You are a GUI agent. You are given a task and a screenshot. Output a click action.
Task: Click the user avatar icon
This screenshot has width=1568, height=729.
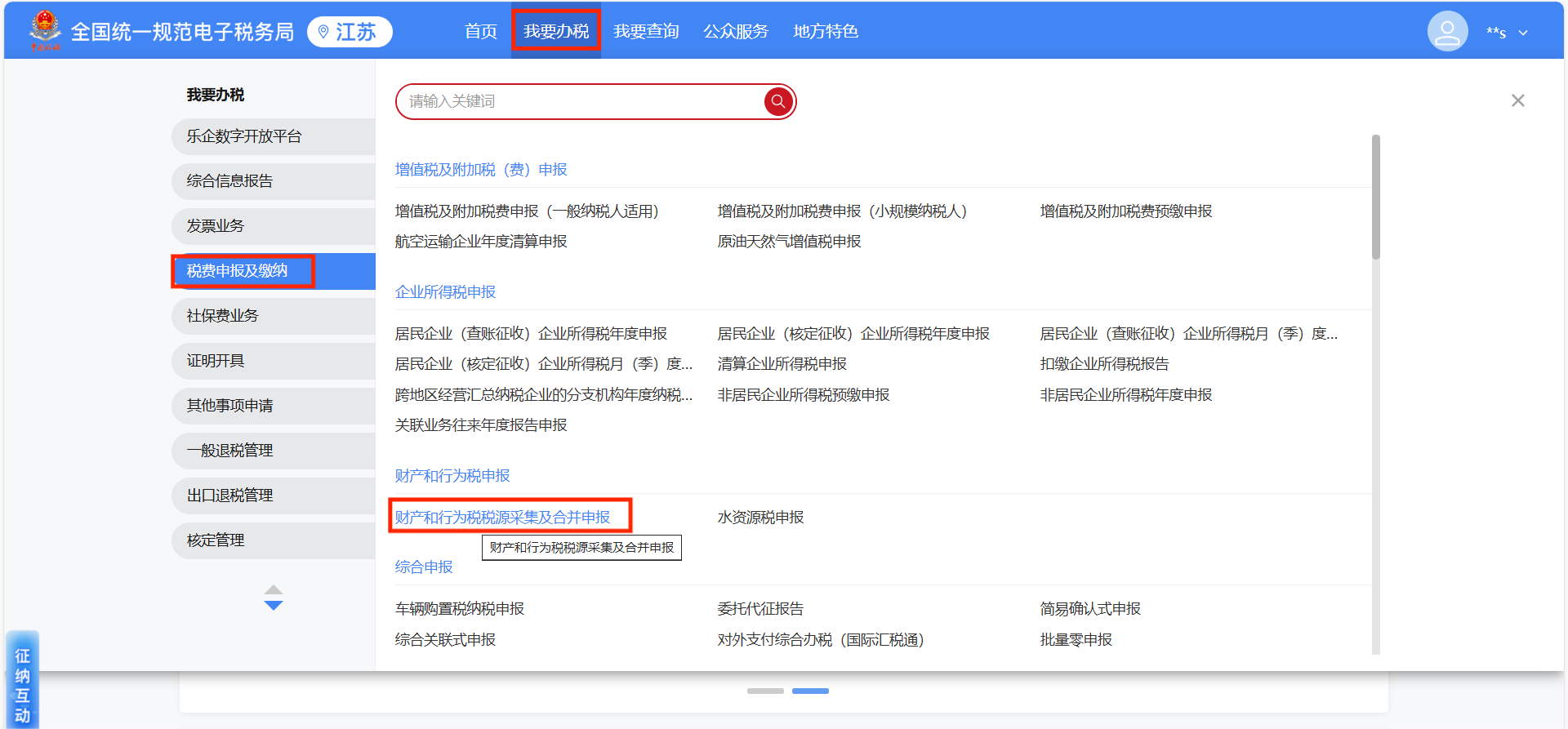pyautogui.click(x=1447, y=32)
